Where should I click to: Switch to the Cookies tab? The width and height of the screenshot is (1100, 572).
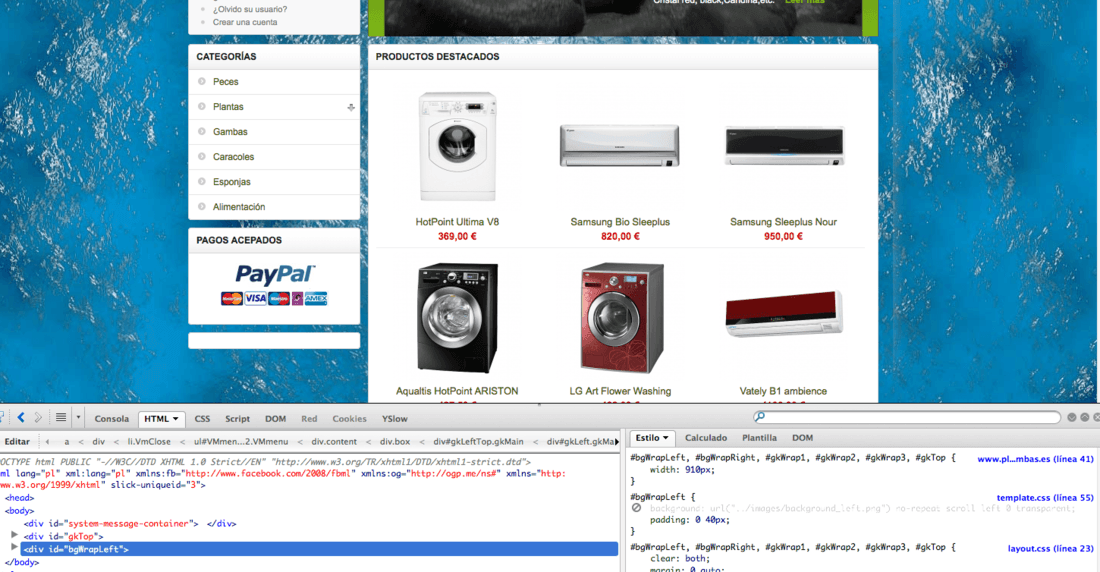click(349, 419)
